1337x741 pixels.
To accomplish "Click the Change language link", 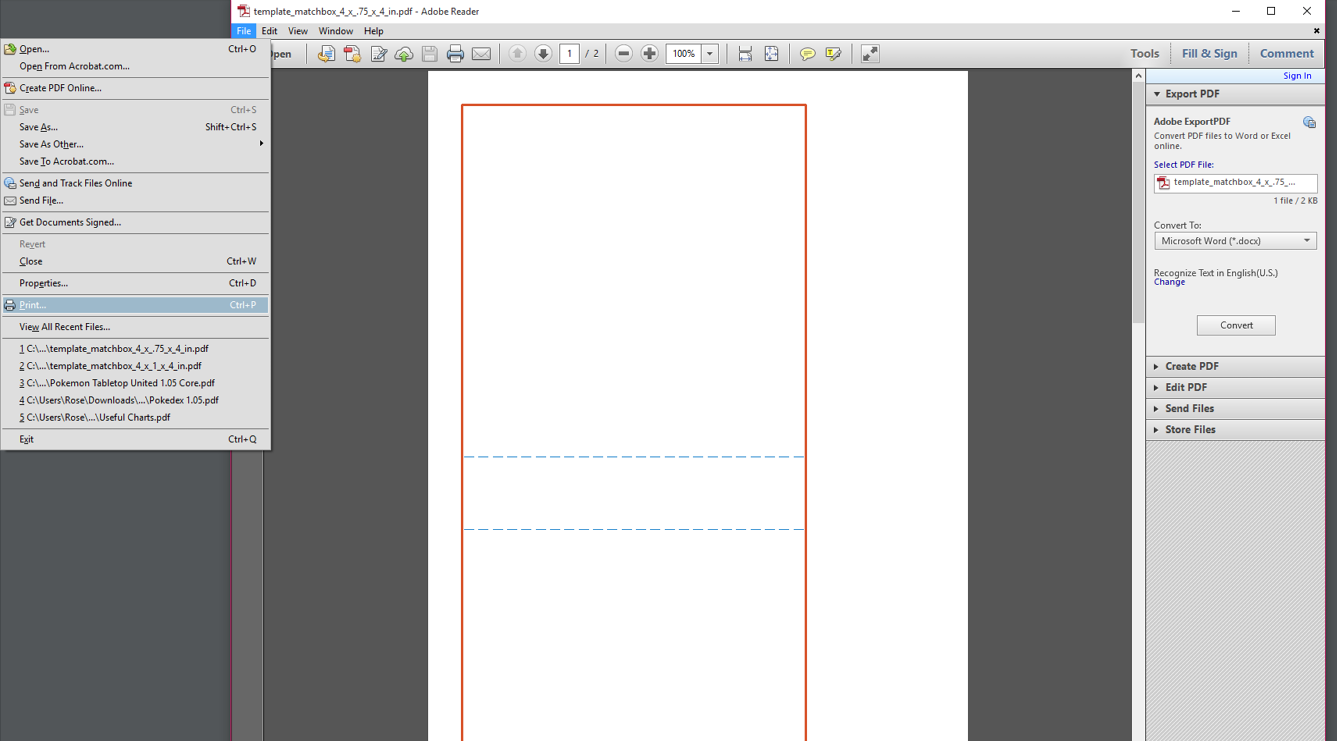I will click(1169, 282).
